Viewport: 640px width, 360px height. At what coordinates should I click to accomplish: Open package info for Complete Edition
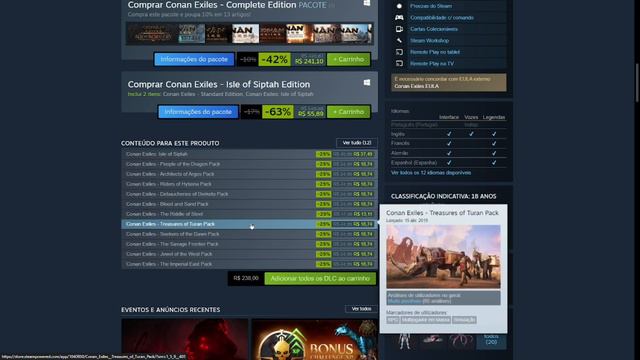coord(194,59)
